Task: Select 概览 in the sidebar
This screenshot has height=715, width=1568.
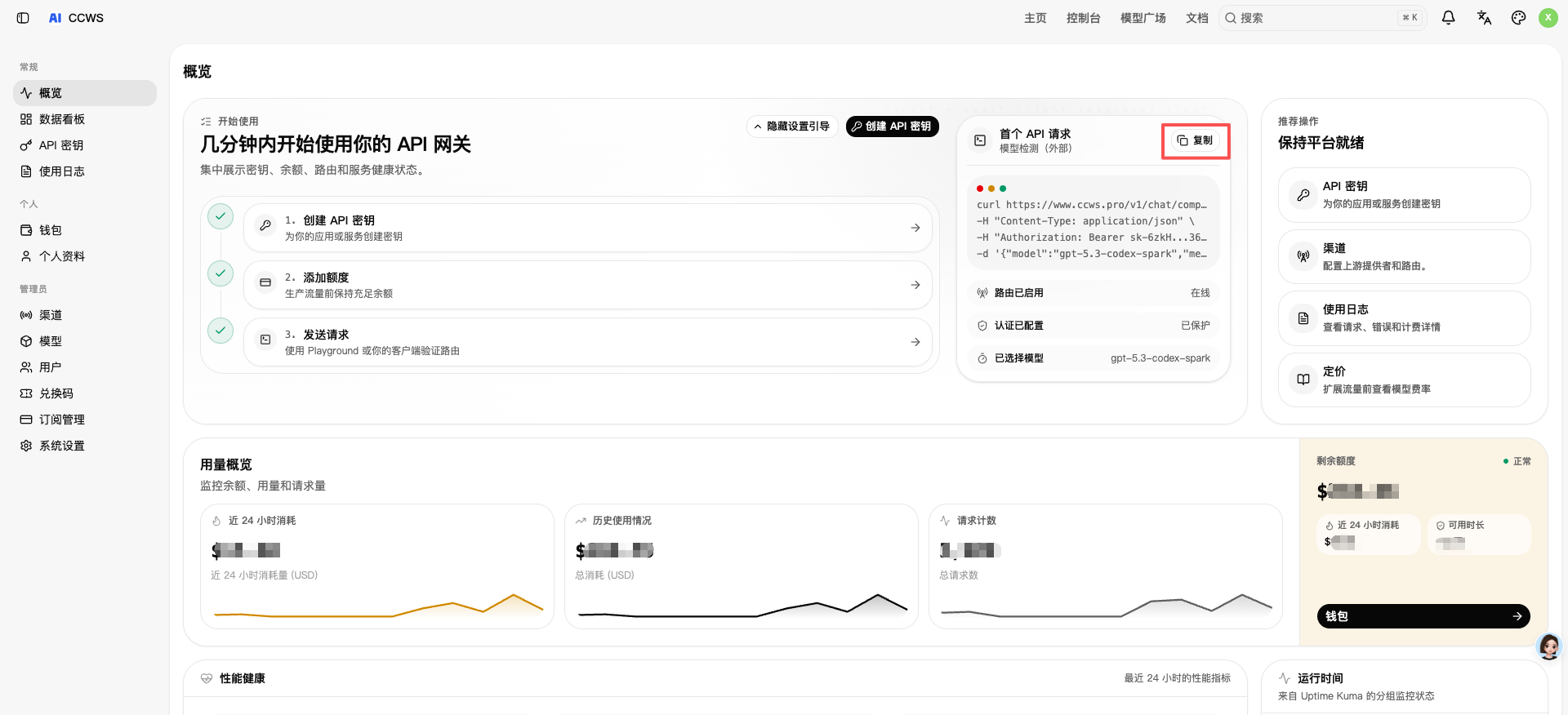Action: [85, 93]
